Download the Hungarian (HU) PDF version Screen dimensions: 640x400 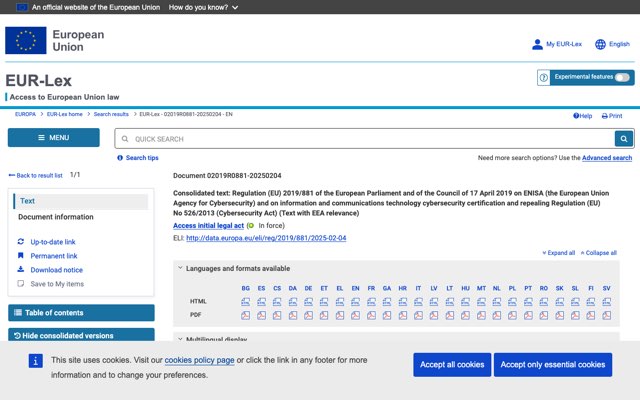465,316
